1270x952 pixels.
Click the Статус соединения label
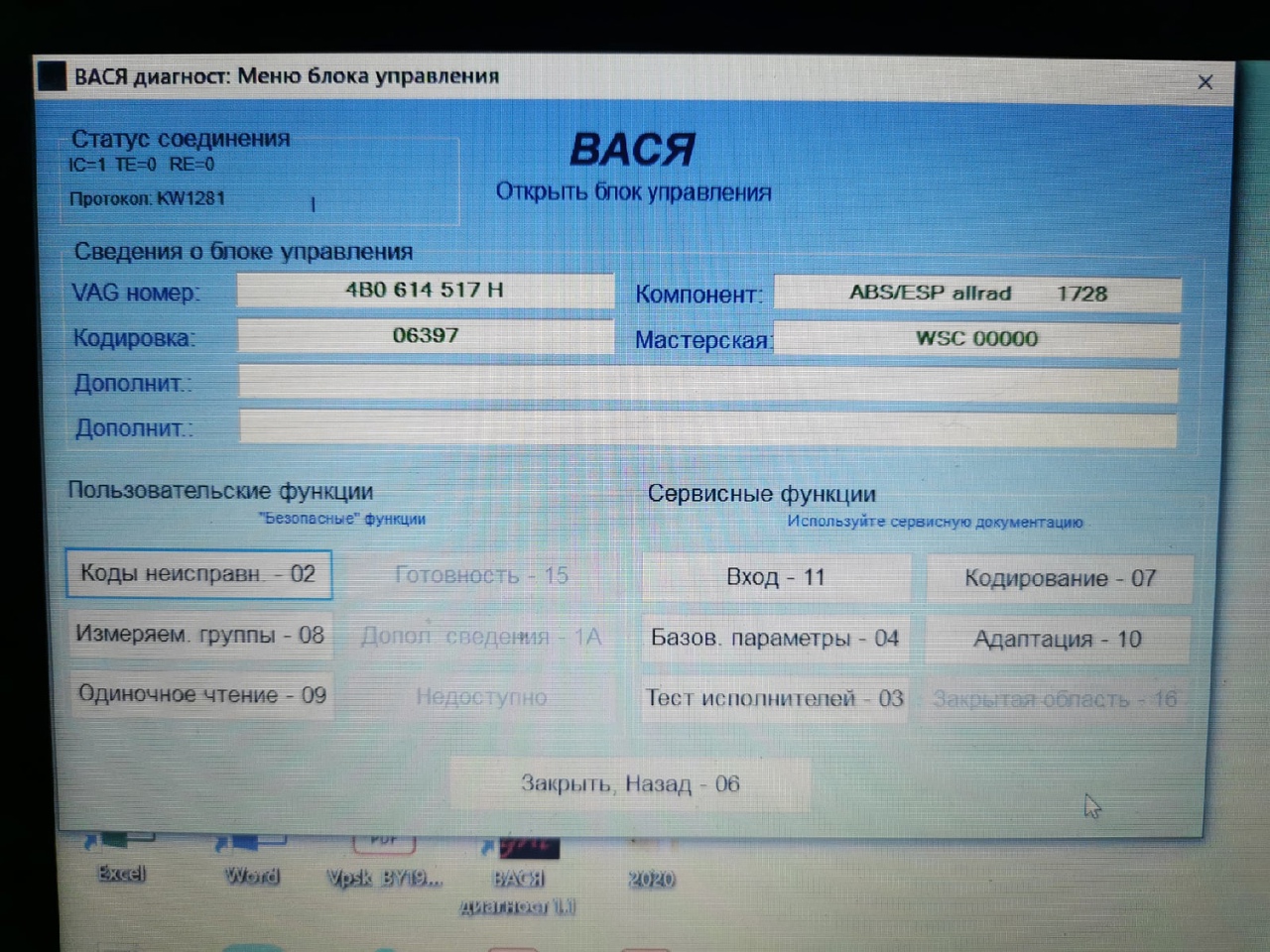pyautogui.click(x=181, y=139)
